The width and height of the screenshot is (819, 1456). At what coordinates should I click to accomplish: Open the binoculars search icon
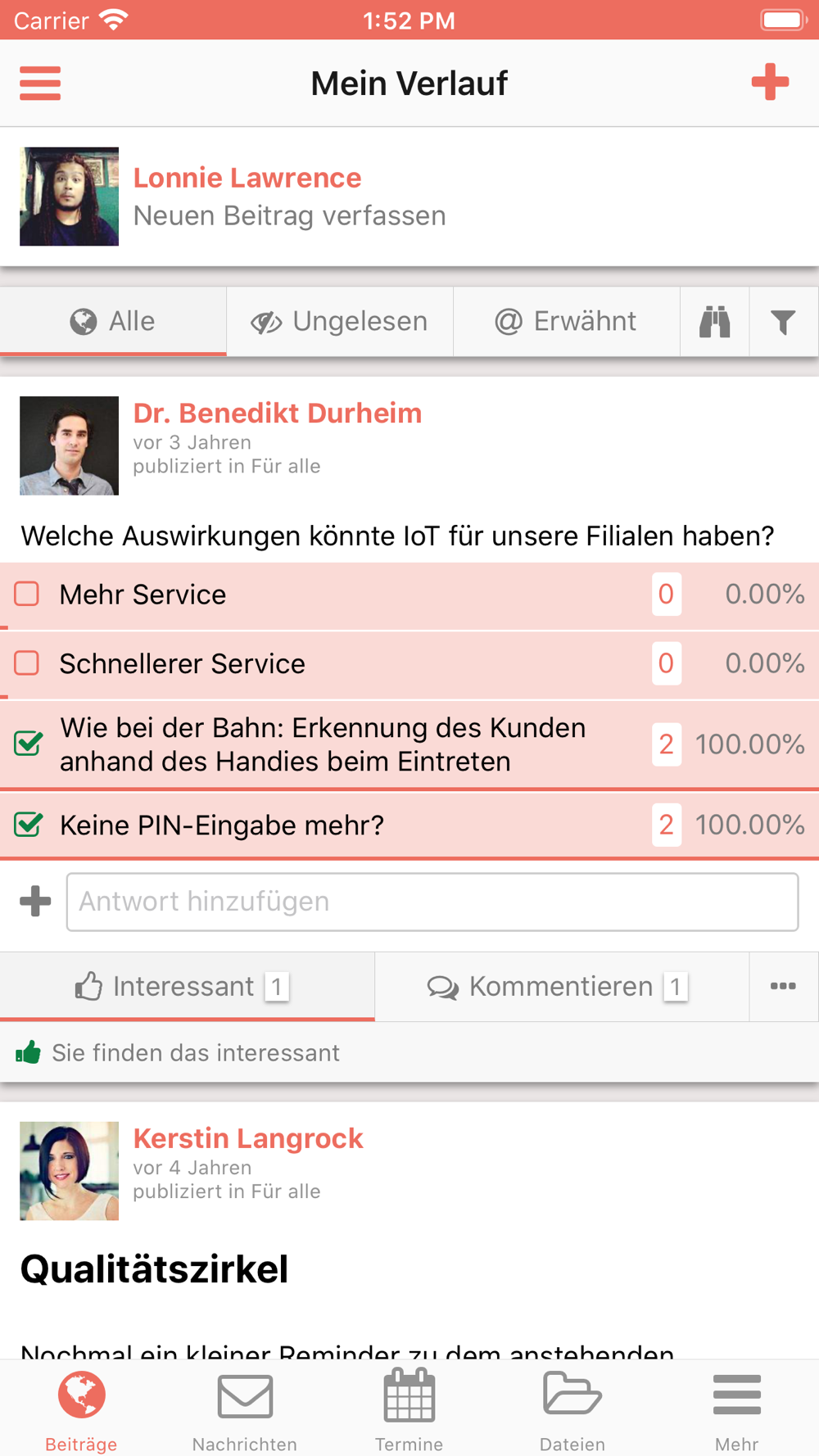click(x=714, y=322)
